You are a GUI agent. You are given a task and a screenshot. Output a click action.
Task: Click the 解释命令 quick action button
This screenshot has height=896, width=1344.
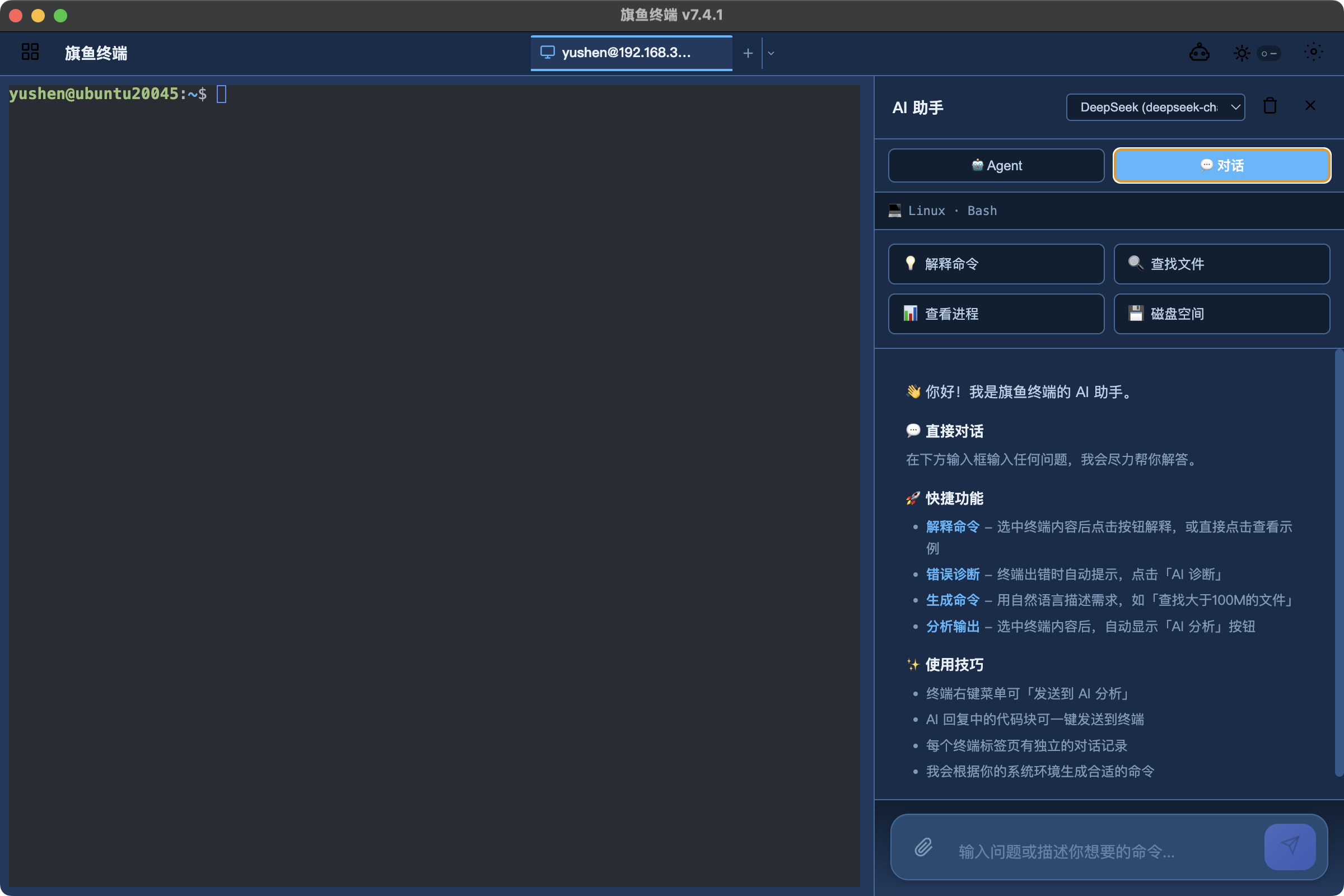pos(996,263)
